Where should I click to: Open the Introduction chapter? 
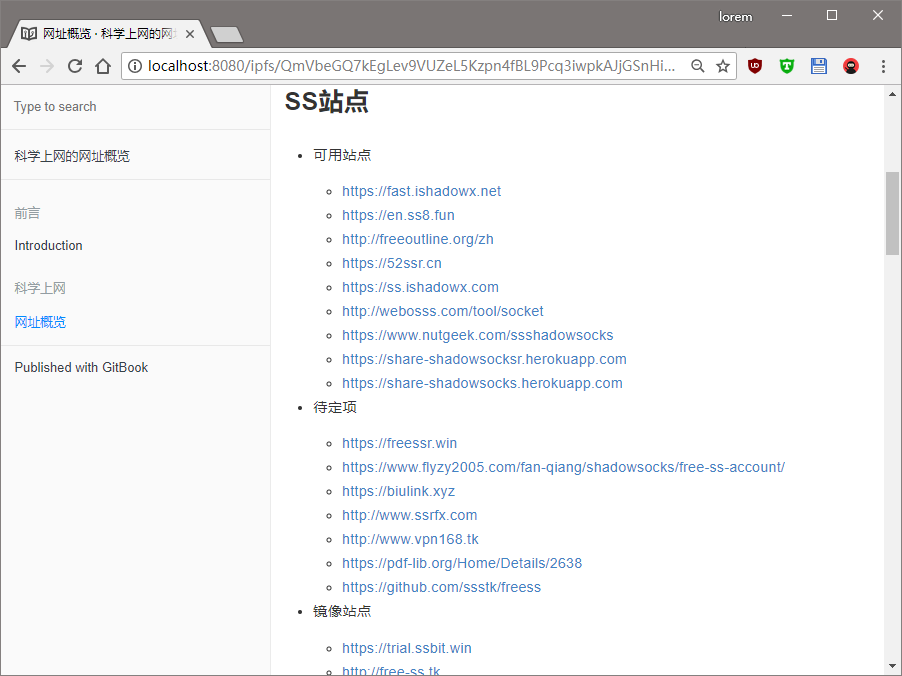(48, 246)
